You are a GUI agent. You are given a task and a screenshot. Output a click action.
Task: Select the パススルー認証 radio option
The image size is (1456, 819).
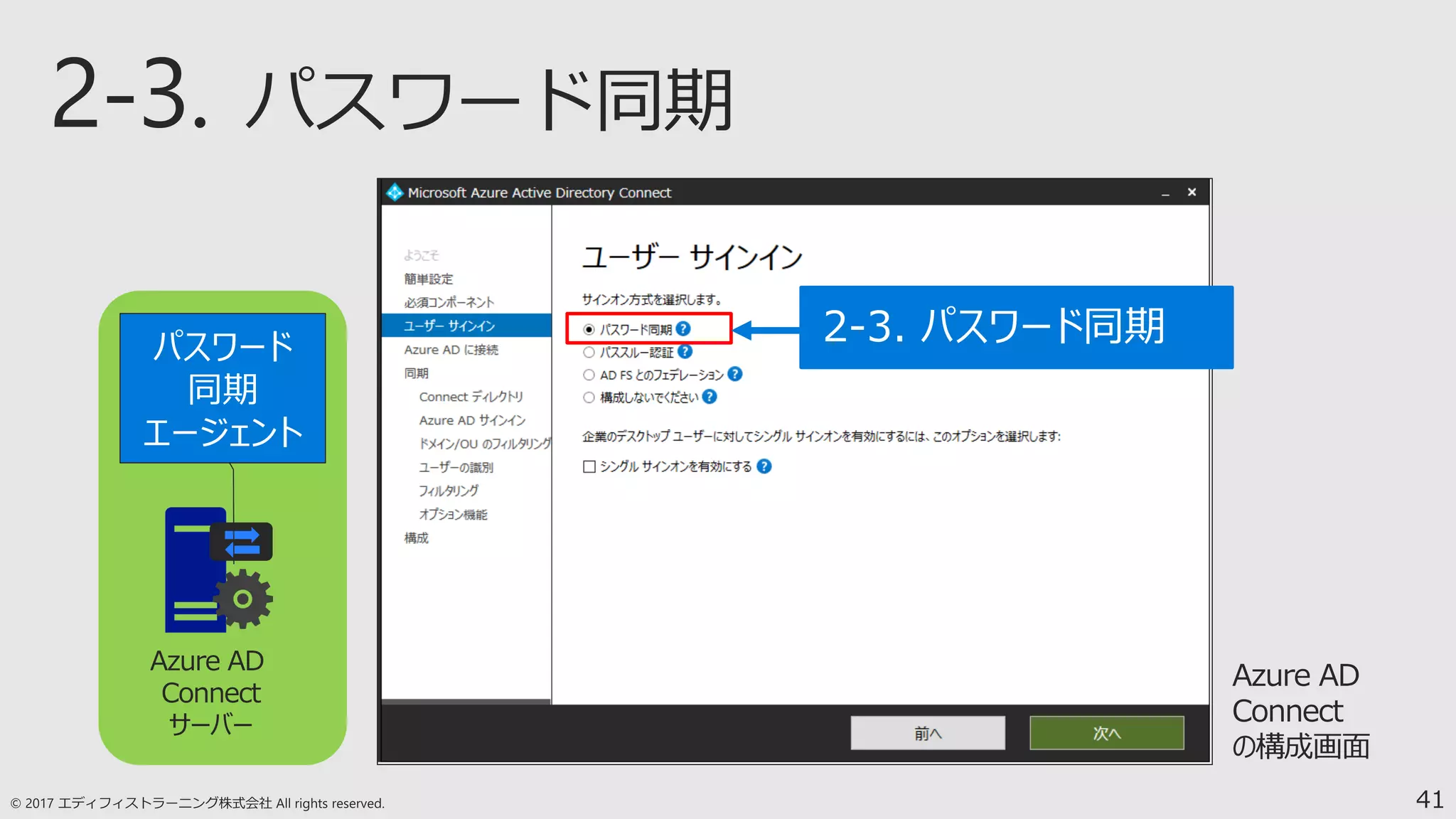click(x=589, y=352)
